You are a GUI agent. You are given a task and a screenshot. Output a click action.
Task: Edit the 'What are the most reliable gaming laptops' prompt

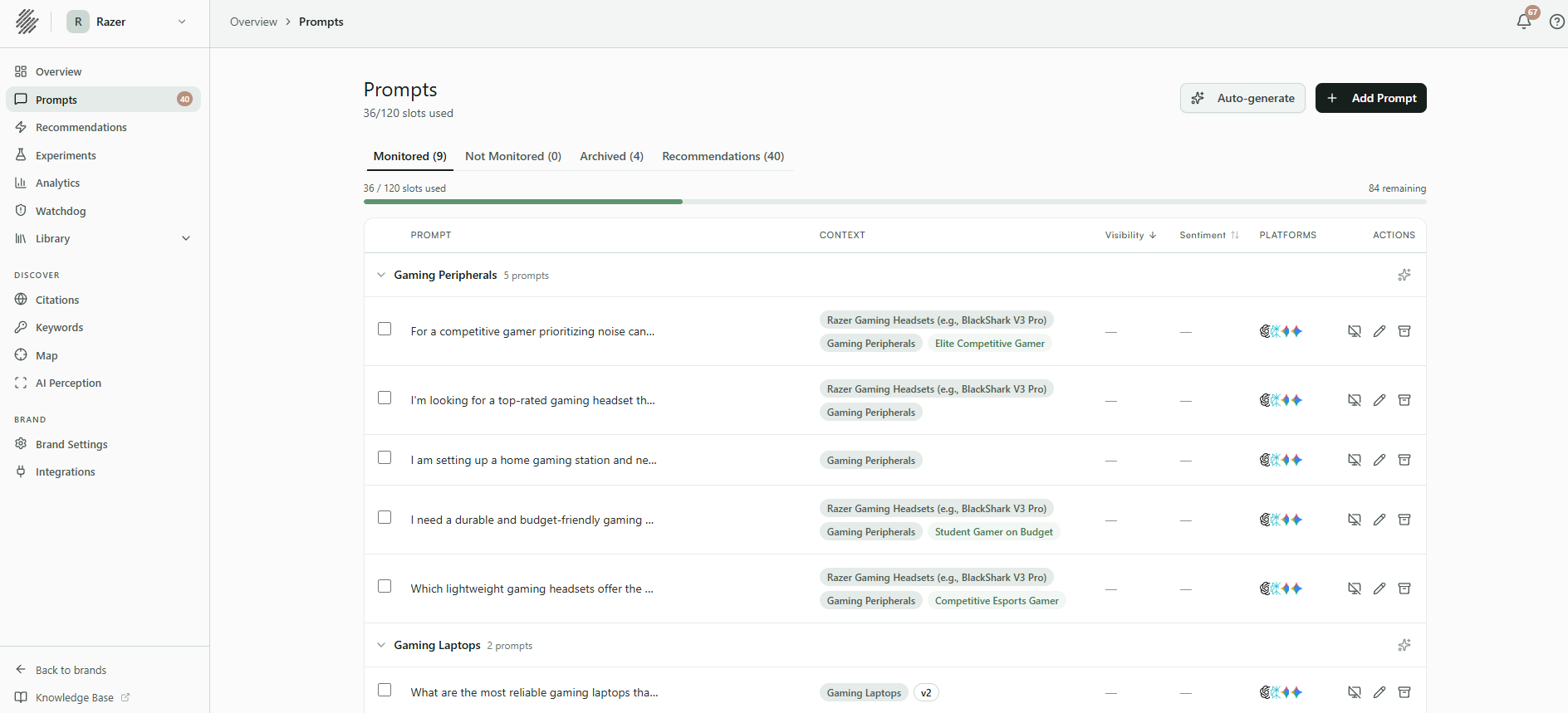coord(1379,692)
